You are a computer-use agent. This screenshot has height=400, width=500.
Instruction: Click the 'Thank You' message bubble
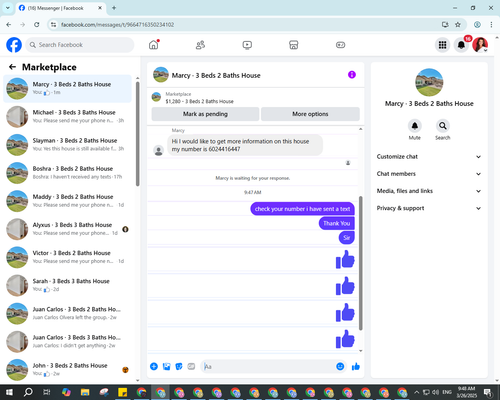[337, 223]
